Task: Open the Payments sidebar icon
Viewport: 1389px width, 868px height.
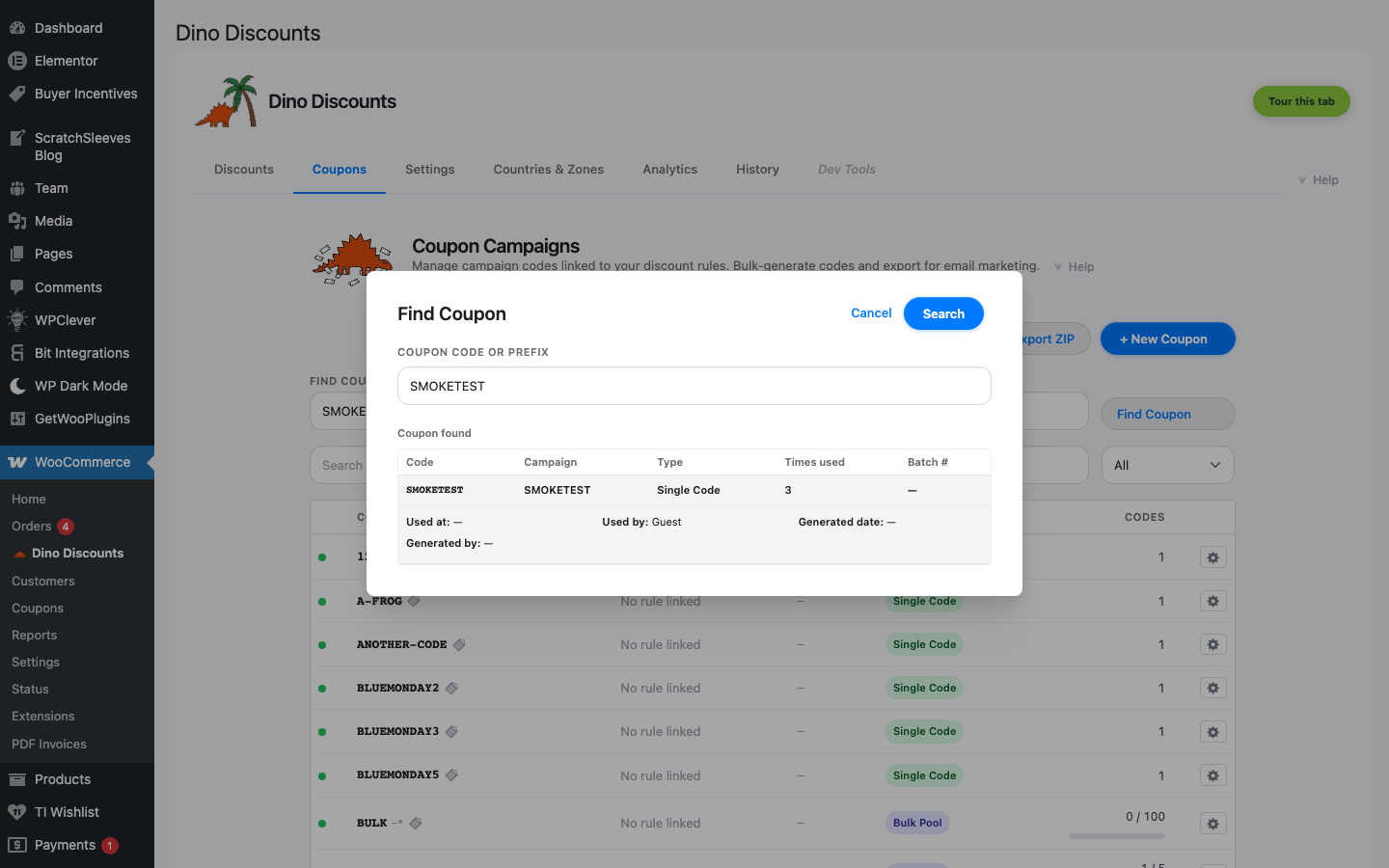Action: point(17,845)
